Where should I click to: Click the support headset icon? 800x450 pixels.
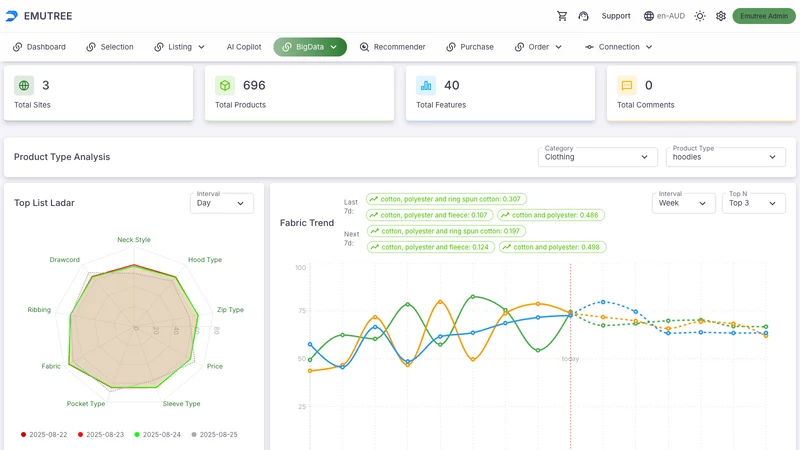tap(583, 16)
